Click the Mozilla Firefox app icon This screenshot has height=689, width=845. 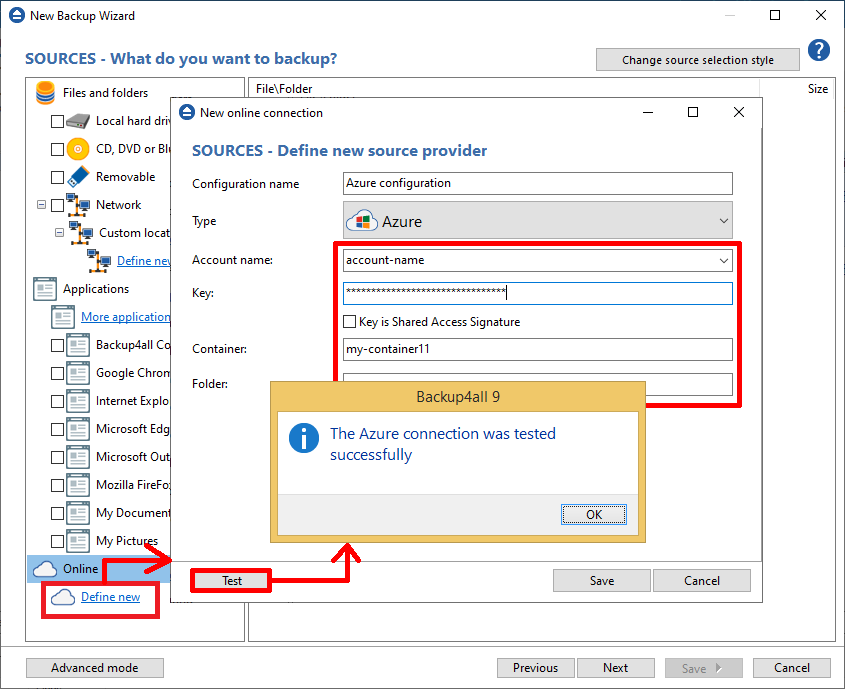tap(78, 485)
